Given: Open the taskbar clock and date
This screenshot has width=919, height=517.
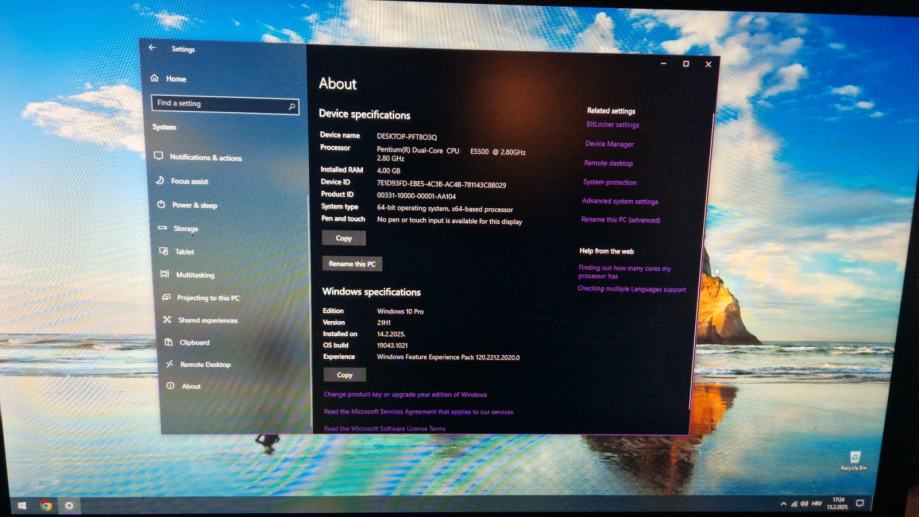Looking at the screenshot, I should click(838, 503).
